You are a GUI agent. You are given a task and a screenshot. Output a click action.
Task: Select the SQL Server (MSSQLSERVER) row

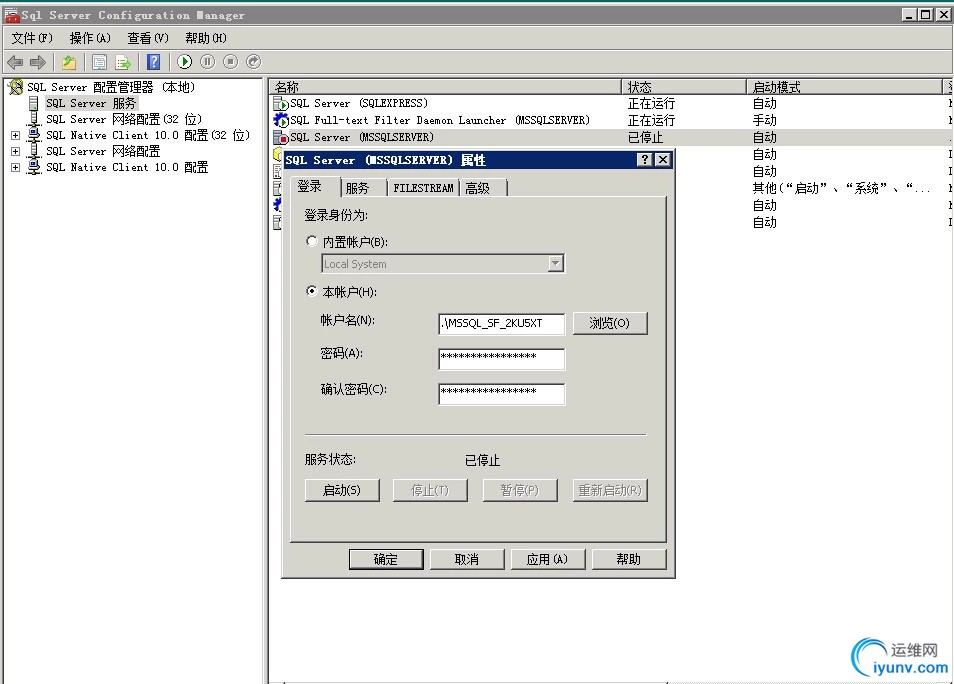tap(611, 137)
